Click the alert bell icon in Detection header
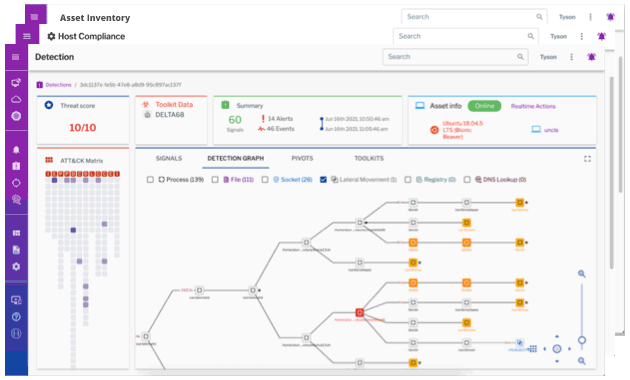 pos(591,57)
